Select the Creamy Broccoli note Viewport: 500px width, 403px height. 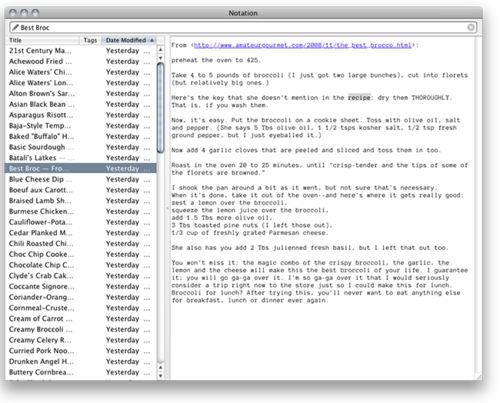click(x=81, y=329)
